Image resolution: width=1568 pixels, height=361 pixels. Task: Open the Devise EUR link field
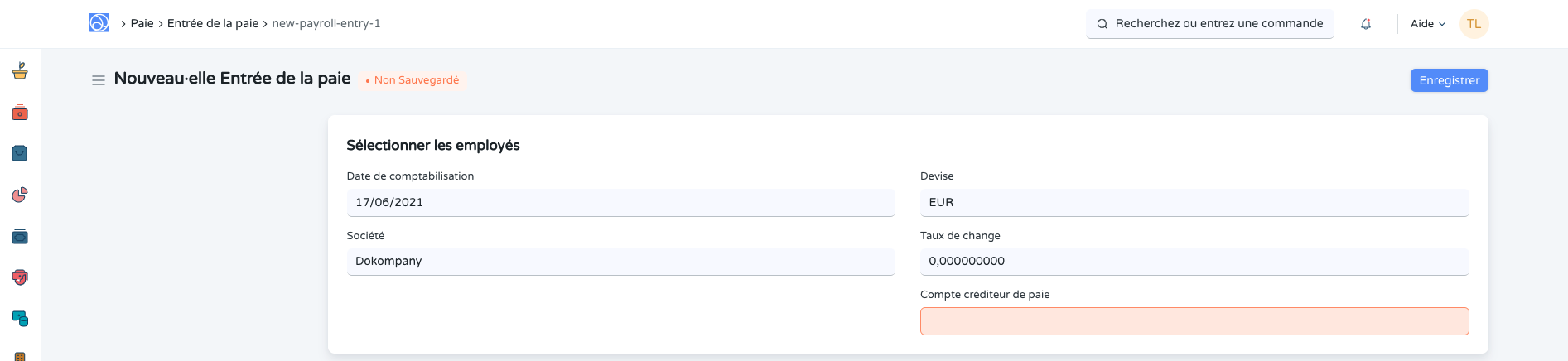[1194, 202]
